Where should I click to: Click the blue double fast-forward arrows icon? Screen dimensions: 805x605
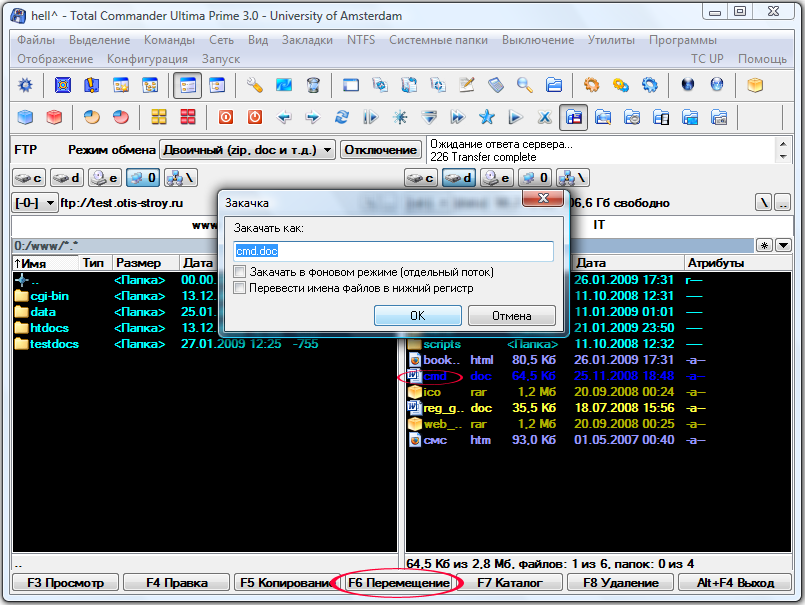457,118
